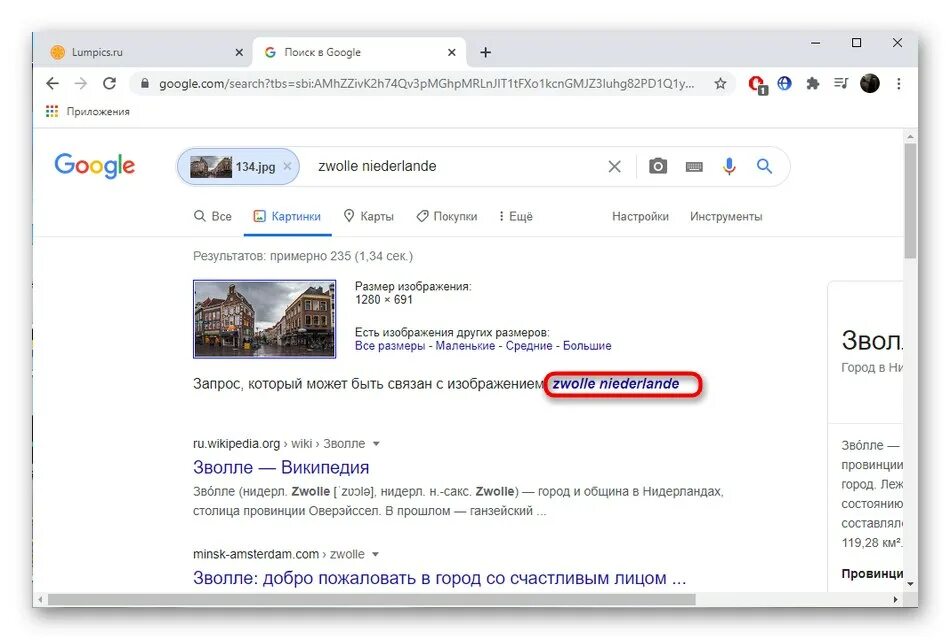This screenshot has height=640, width=950.
Task: Open the Приложения apps grid shortcut
Action: 87,112
